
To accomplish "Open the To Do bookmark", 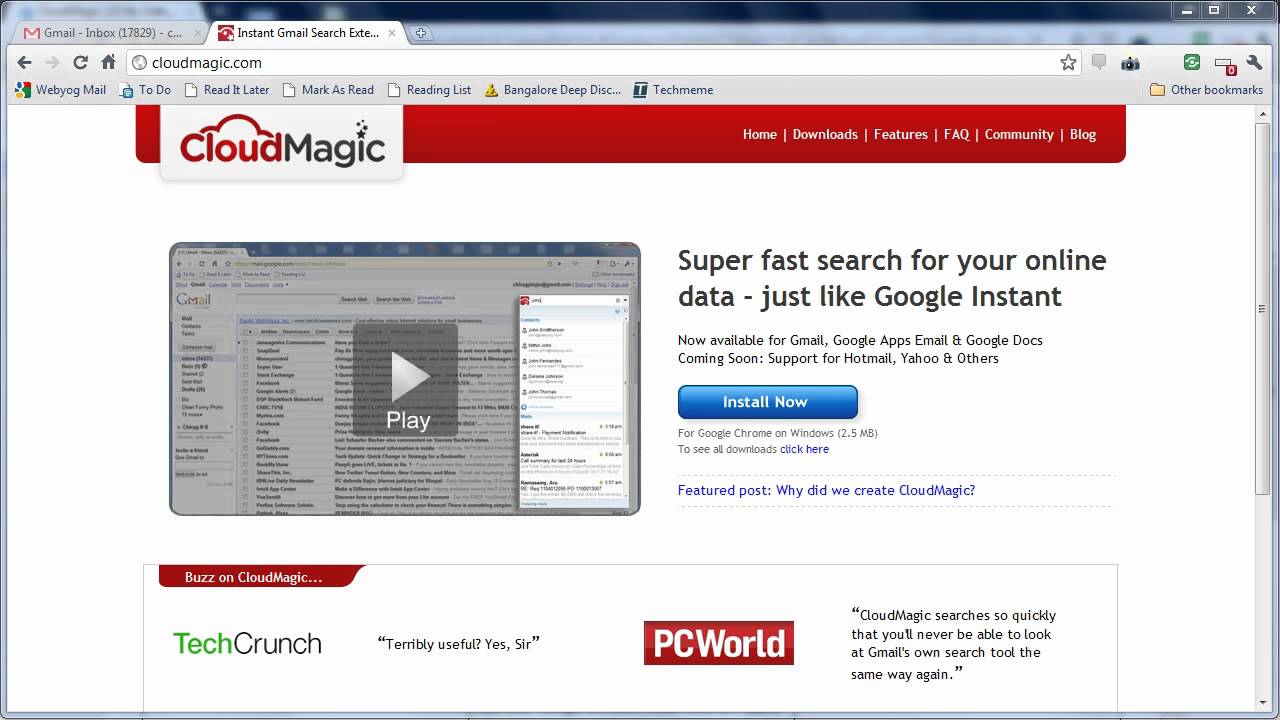I will tap(145, 90).
